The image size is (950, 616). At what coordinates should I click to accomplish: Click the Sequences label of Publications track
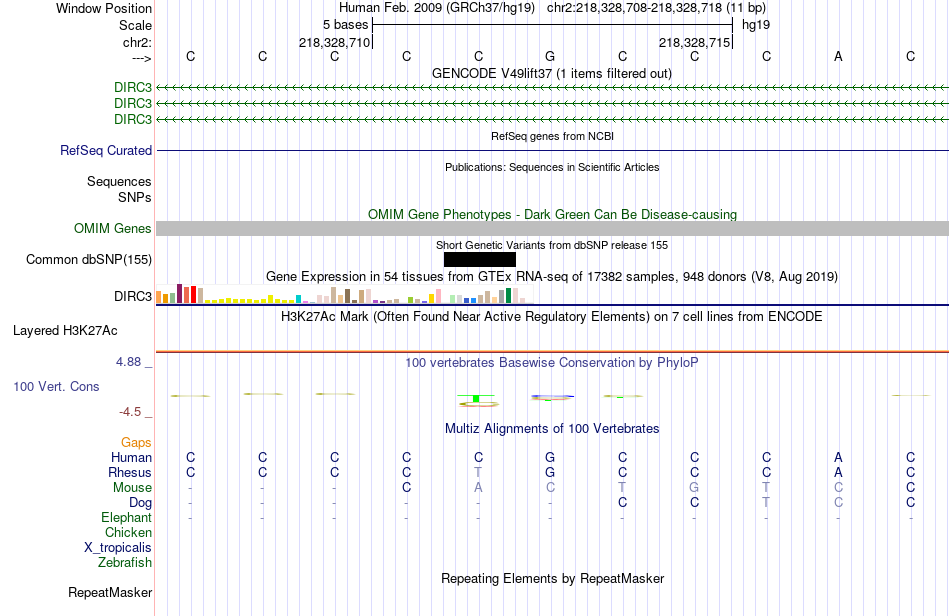[x=119, y=181]
